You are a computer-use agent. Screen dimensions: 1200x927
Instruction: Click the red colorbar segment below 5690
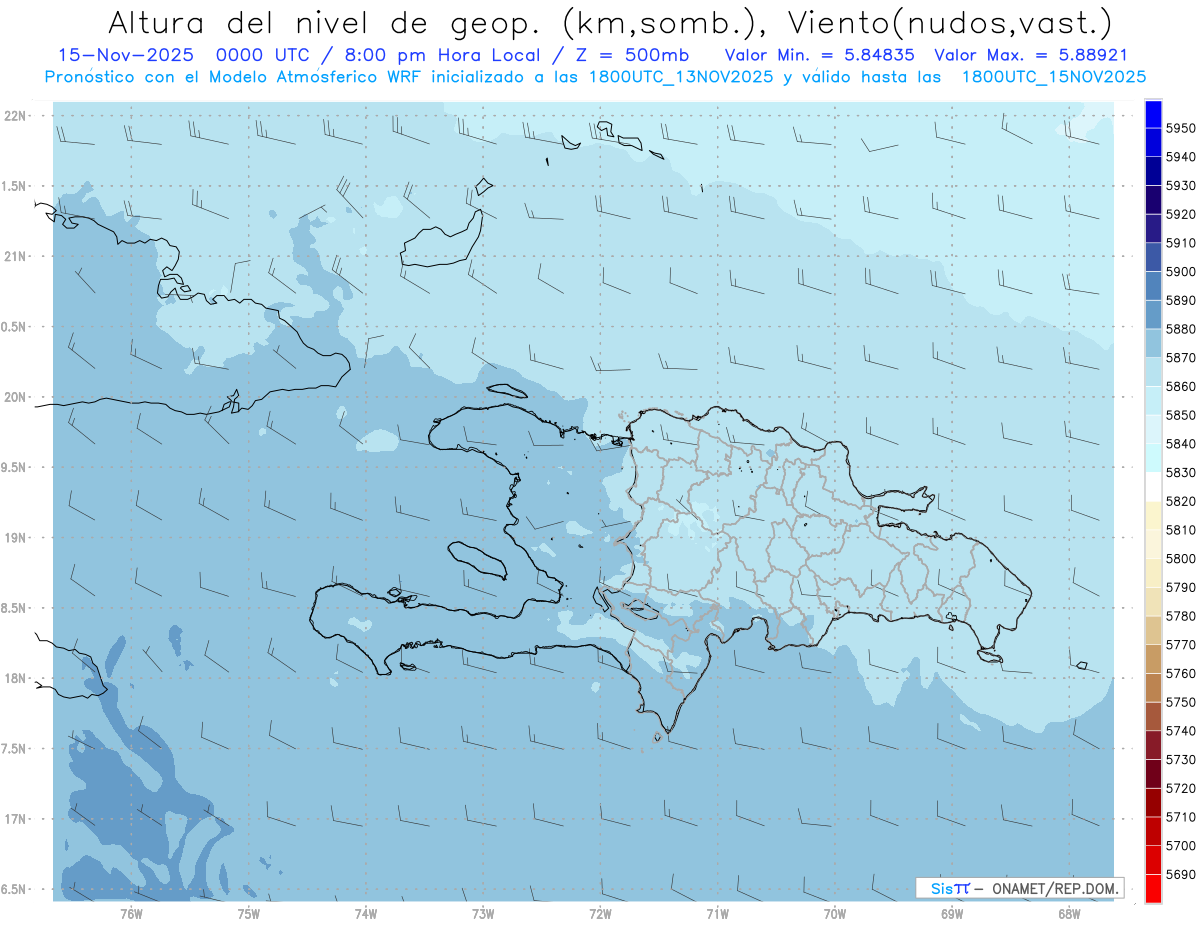tap(1153, 888)
